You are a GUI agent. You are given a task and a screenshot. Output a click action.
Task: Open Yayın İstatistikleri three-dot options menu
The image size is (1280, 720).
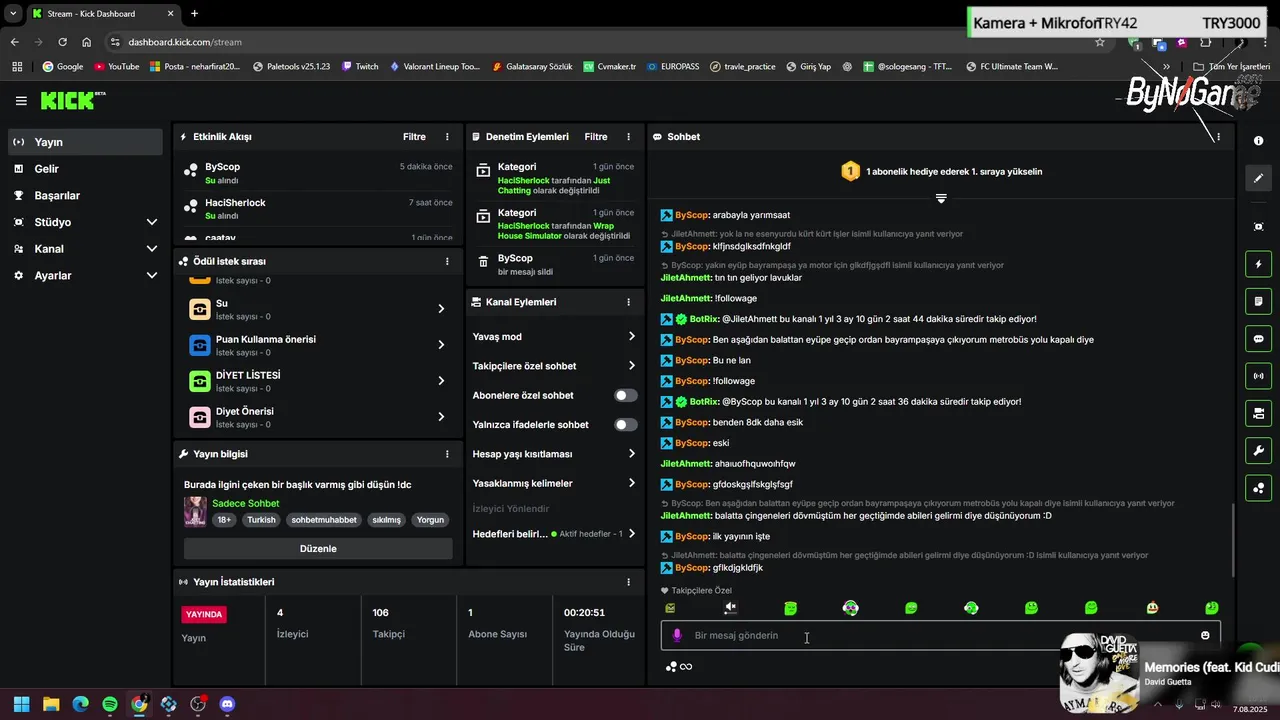(x=628, y=582)
